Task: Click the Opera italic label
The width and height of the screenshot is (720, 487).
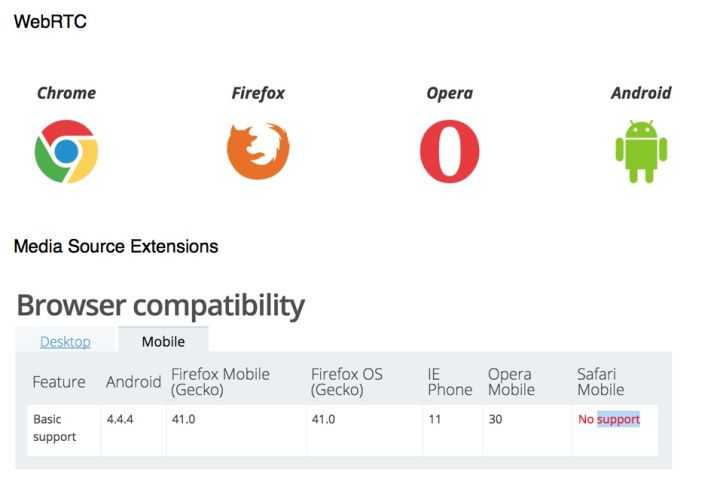Action: (450, 93)
